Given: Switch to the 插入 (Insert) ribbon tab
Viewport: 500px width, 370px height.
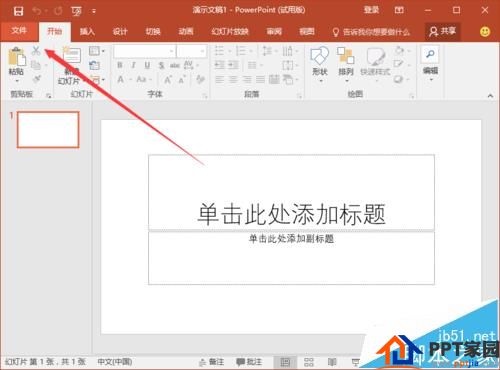Looking at the screenshot, I should (87, 32).
